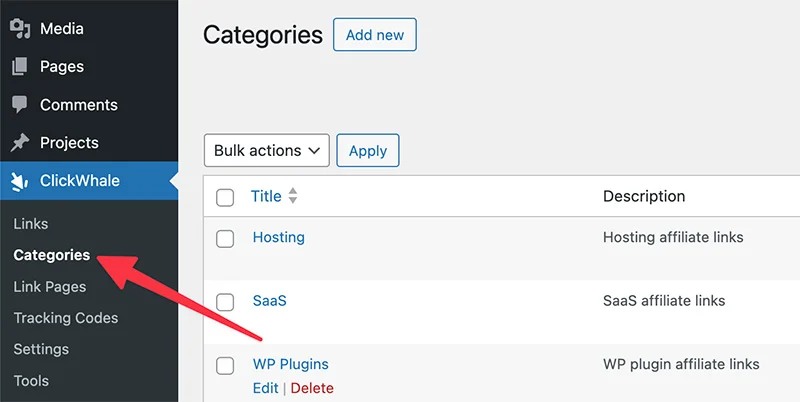Check the SaaS category checkbox
Viewport: 800px width, 402px height.
[225, 302]
